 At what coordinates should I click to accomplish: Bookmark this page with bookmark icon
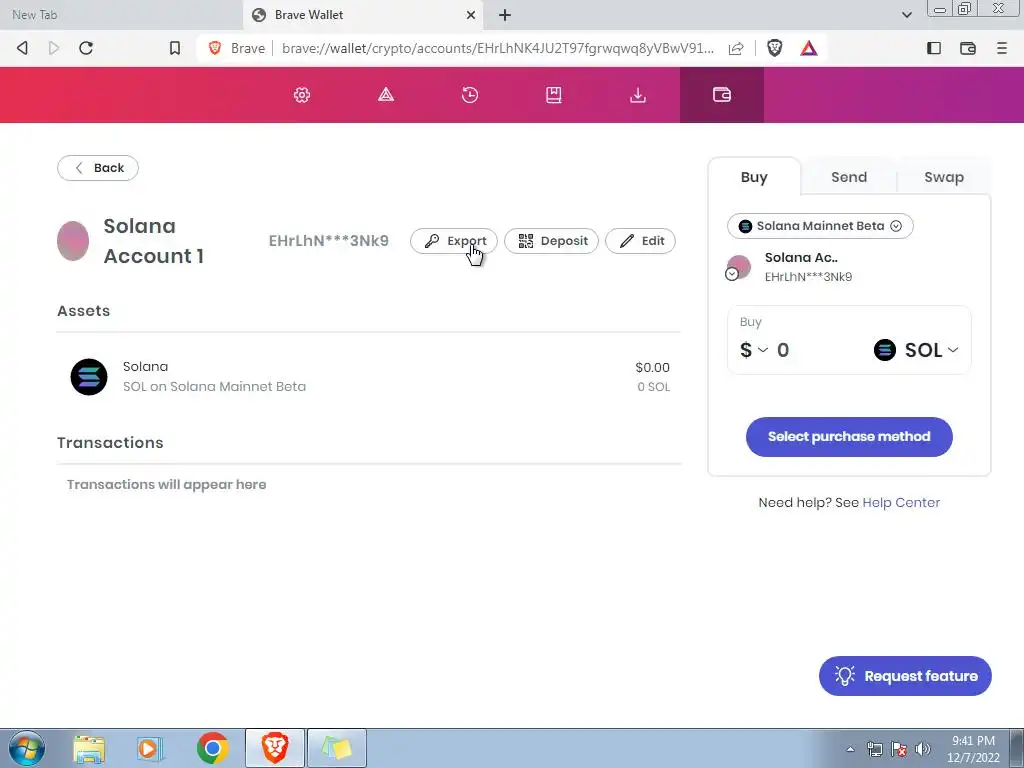pyautogui.click(x=174, y=48)
